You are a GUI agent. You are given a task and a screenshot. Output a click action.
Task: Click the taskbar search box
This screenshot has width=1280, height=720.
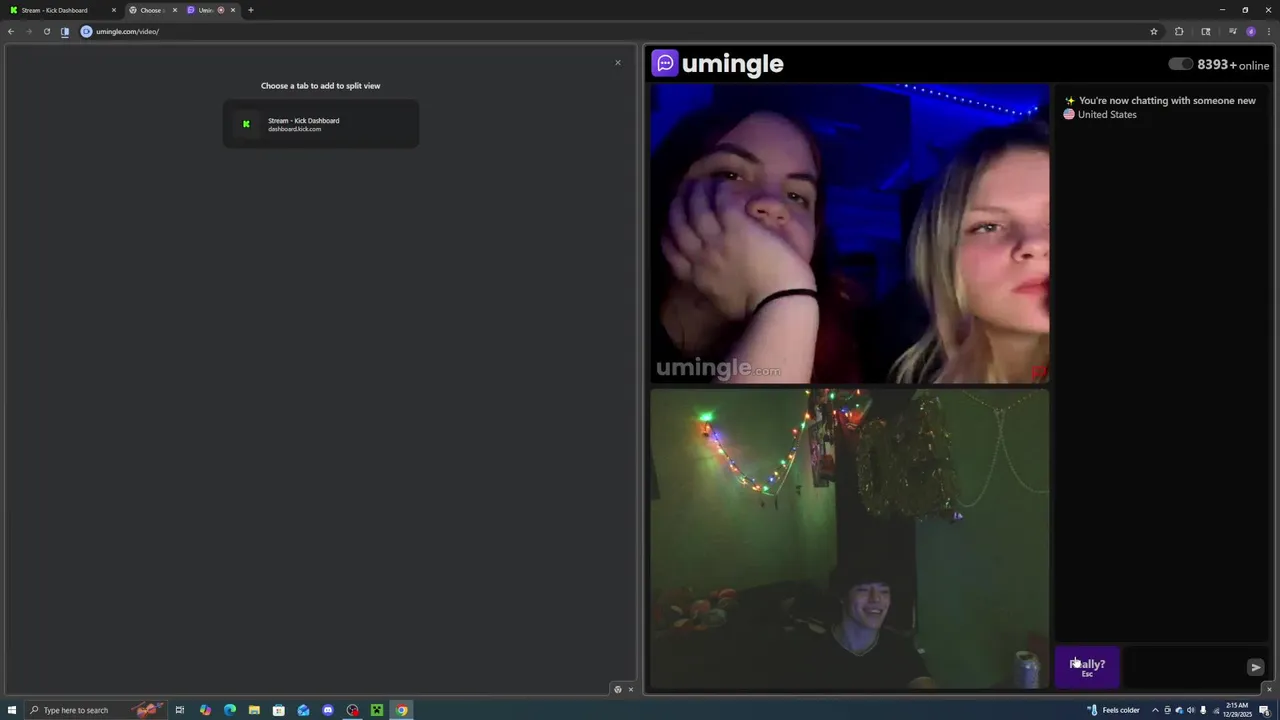click(96, 710)
